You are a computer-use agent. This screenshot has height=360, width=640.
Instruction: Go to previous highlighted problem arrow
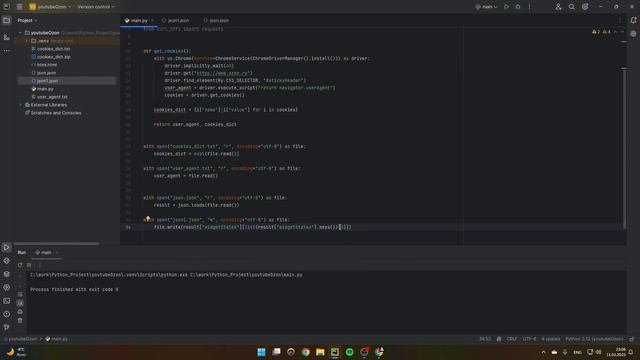616,32
